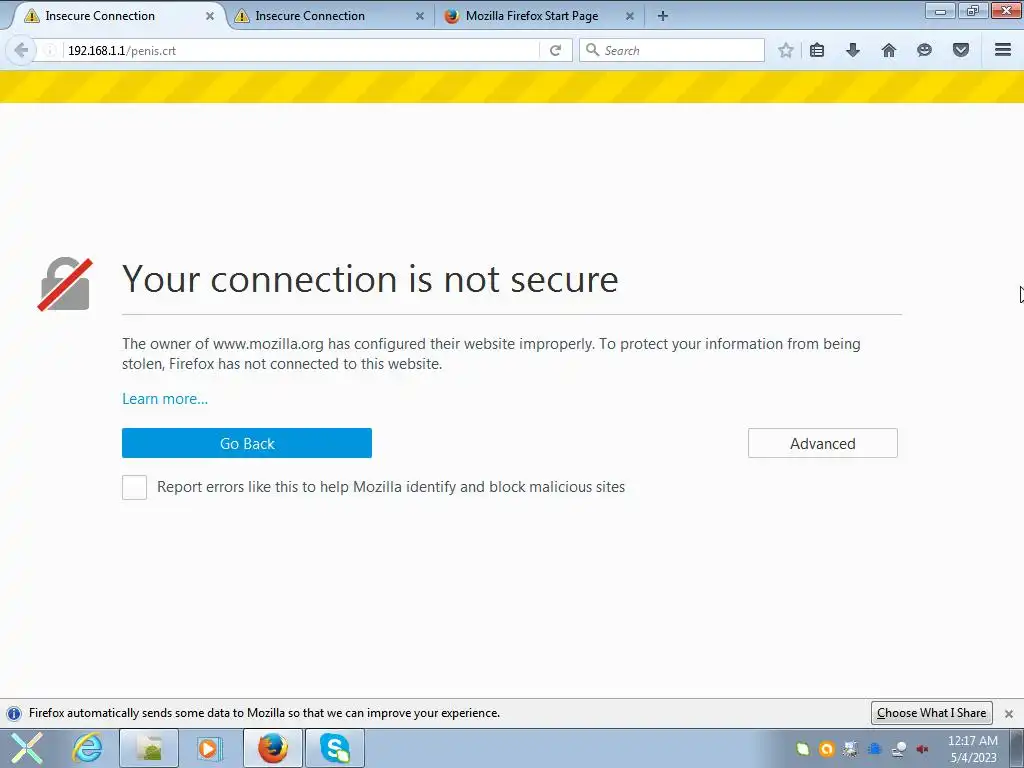Screen dimensions: 1024x768
Task: Go back using the browser back arrow
Action: tap(21, 50)
